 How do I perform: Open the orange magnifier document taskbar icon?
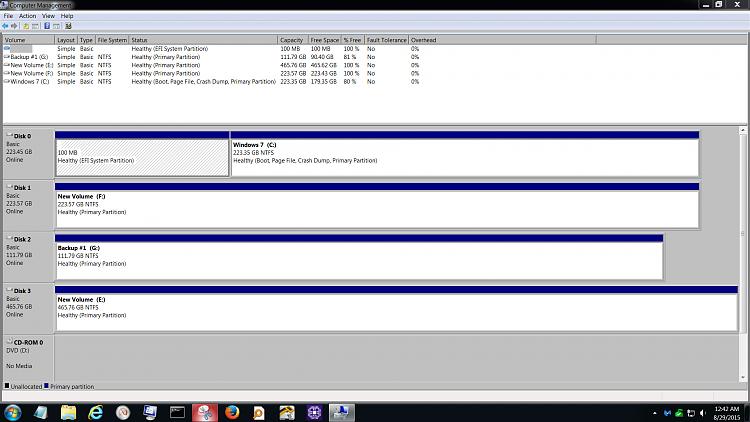(x=259, y=412)
